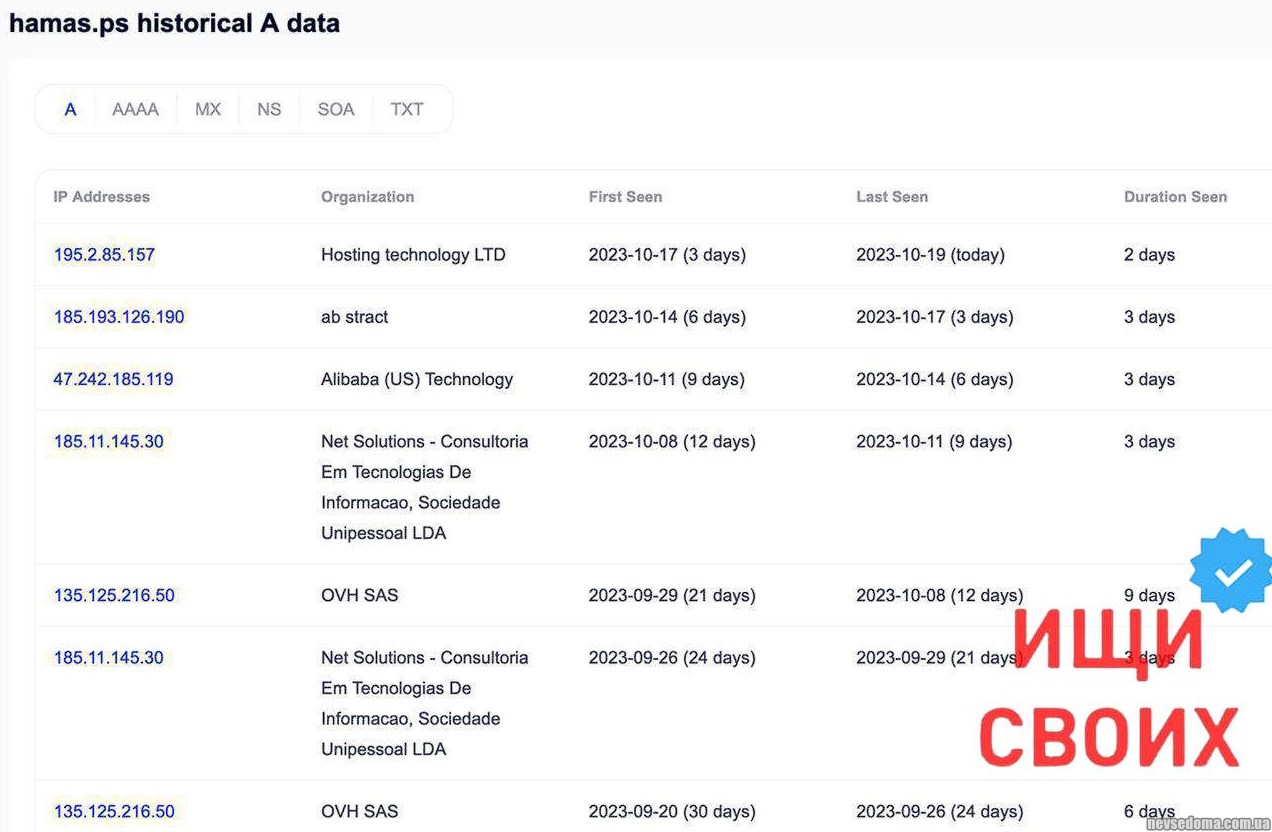
Task: Click the 185.193.126.190 IP link
Action: click(119, 317)
